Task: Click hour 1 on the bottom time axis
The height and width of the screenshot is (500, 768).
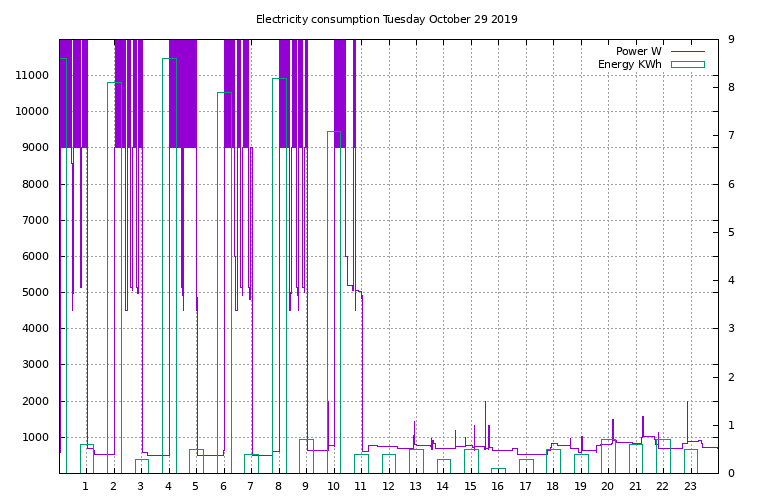Action: pos(86,486)
